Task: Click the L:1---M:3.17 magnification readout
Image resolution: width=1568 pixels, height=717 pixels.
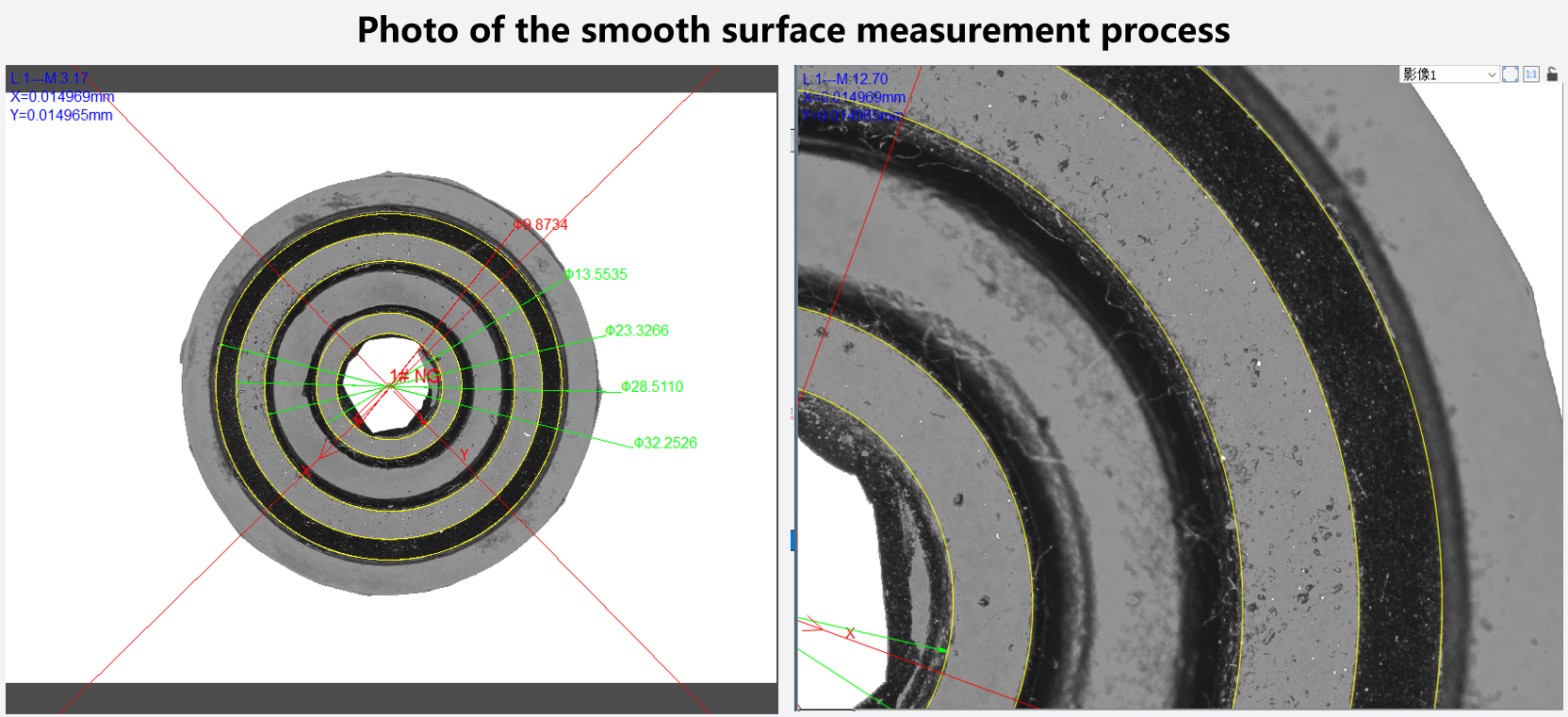Action: [49, 78]
